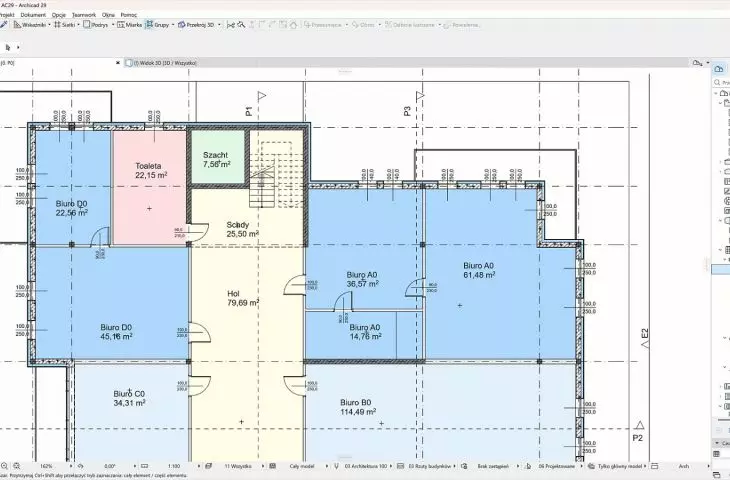Image resolution: width=730 pixels, height=480 pixels.
Task: Click the Przesunięcie toolbar button
Action: point(323,25)
